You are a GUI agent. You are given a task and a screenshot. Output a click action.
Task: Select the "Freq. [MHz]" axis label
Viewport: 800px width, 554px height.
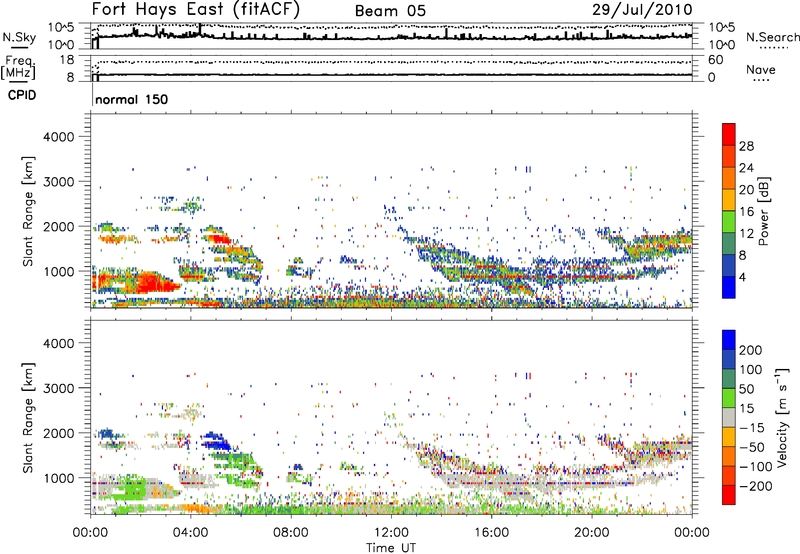(18, 68)
